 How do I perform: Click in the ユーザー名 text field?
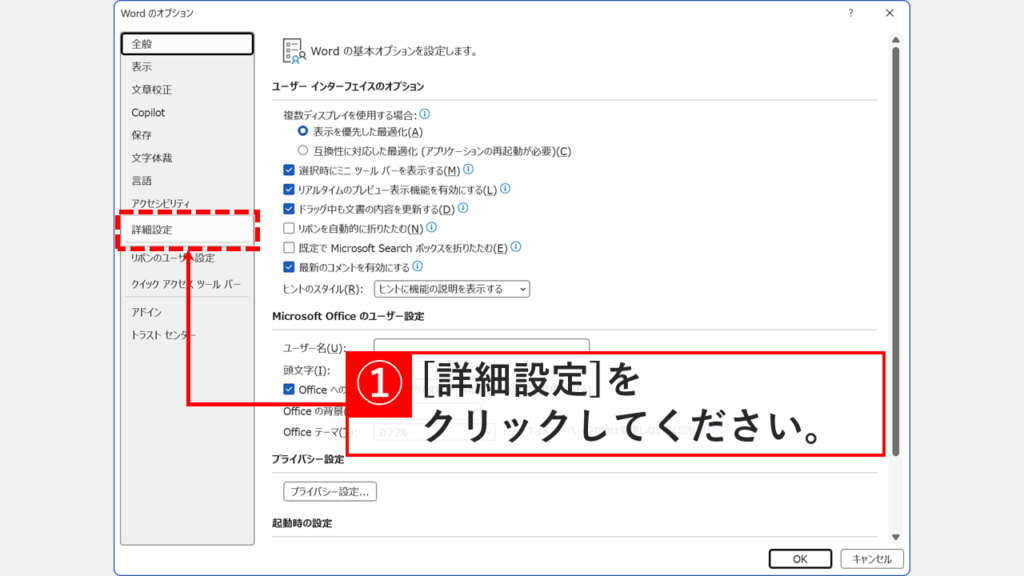point(481,345)
